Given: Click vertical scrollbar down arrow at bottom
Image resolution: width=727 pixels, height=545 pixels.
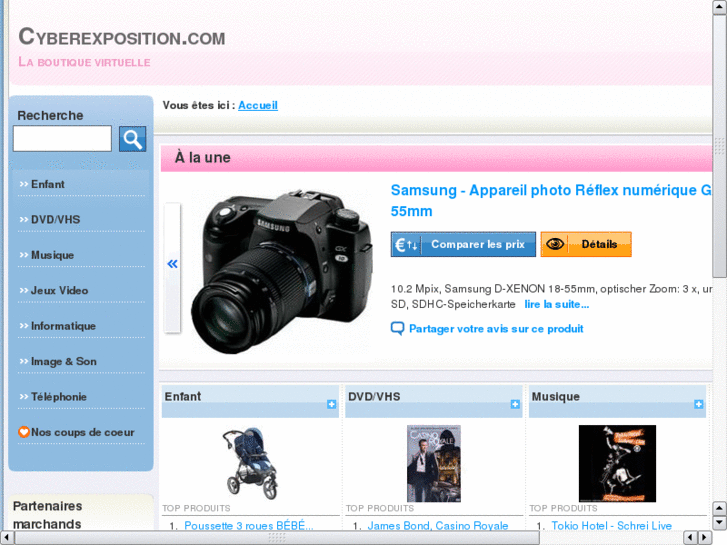Looking at the screenshot, I should 719,523.
